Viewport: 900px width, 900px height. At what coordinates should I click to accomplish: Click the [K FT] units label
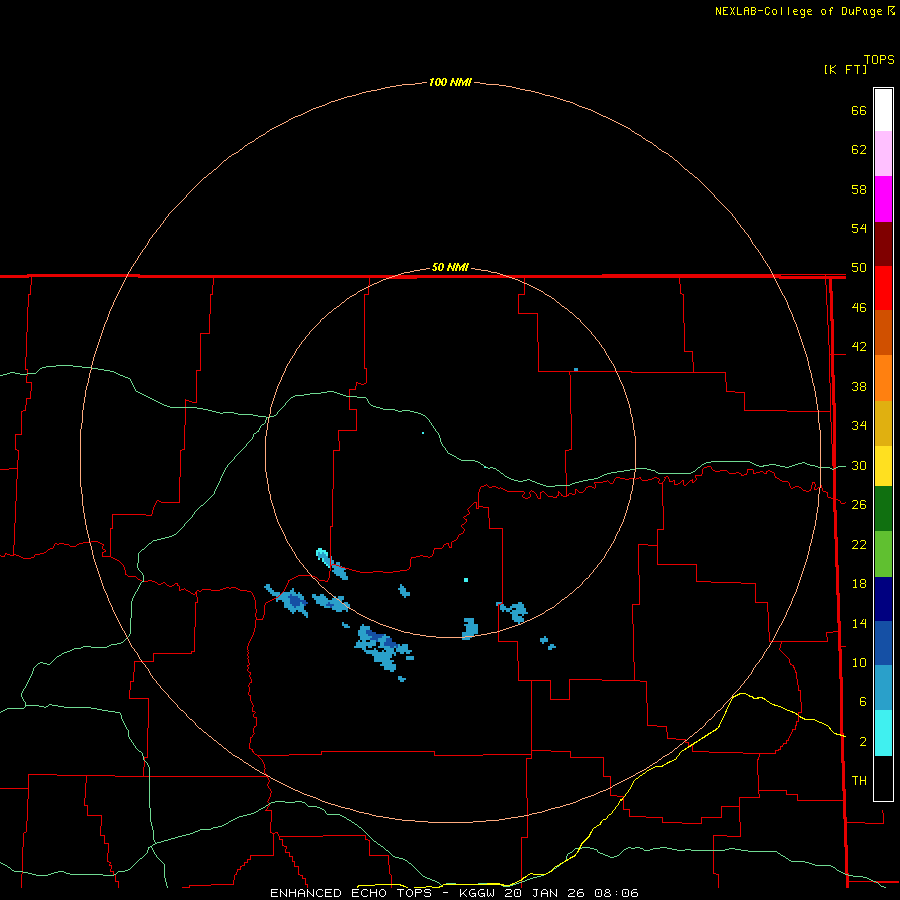tap(845, 69)
